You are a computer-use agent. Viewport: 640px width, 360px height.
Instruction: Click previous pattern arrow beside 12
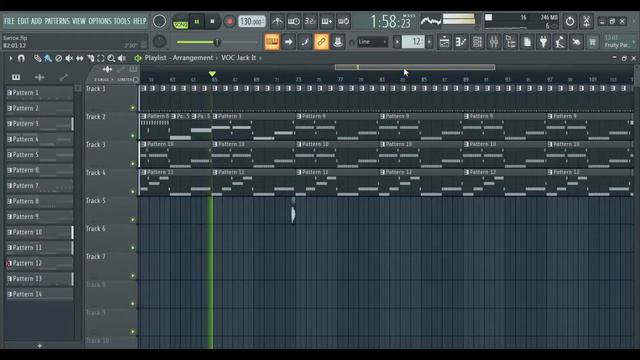(x=397, y=42)
